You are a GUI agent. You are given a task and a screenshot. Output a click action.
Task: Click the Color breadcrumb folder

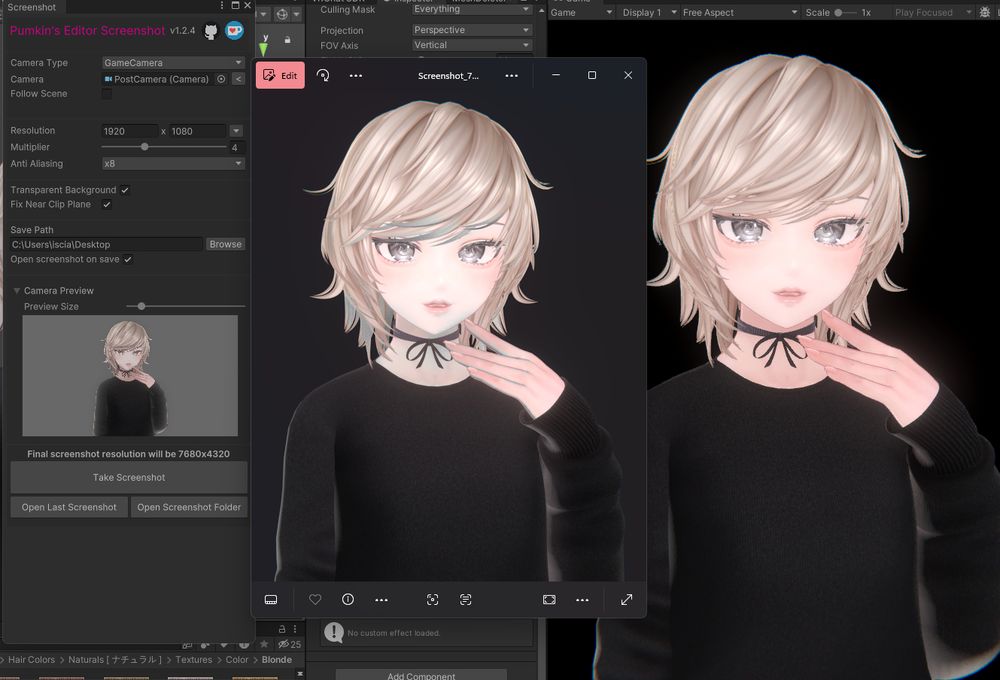pos(237,660)
